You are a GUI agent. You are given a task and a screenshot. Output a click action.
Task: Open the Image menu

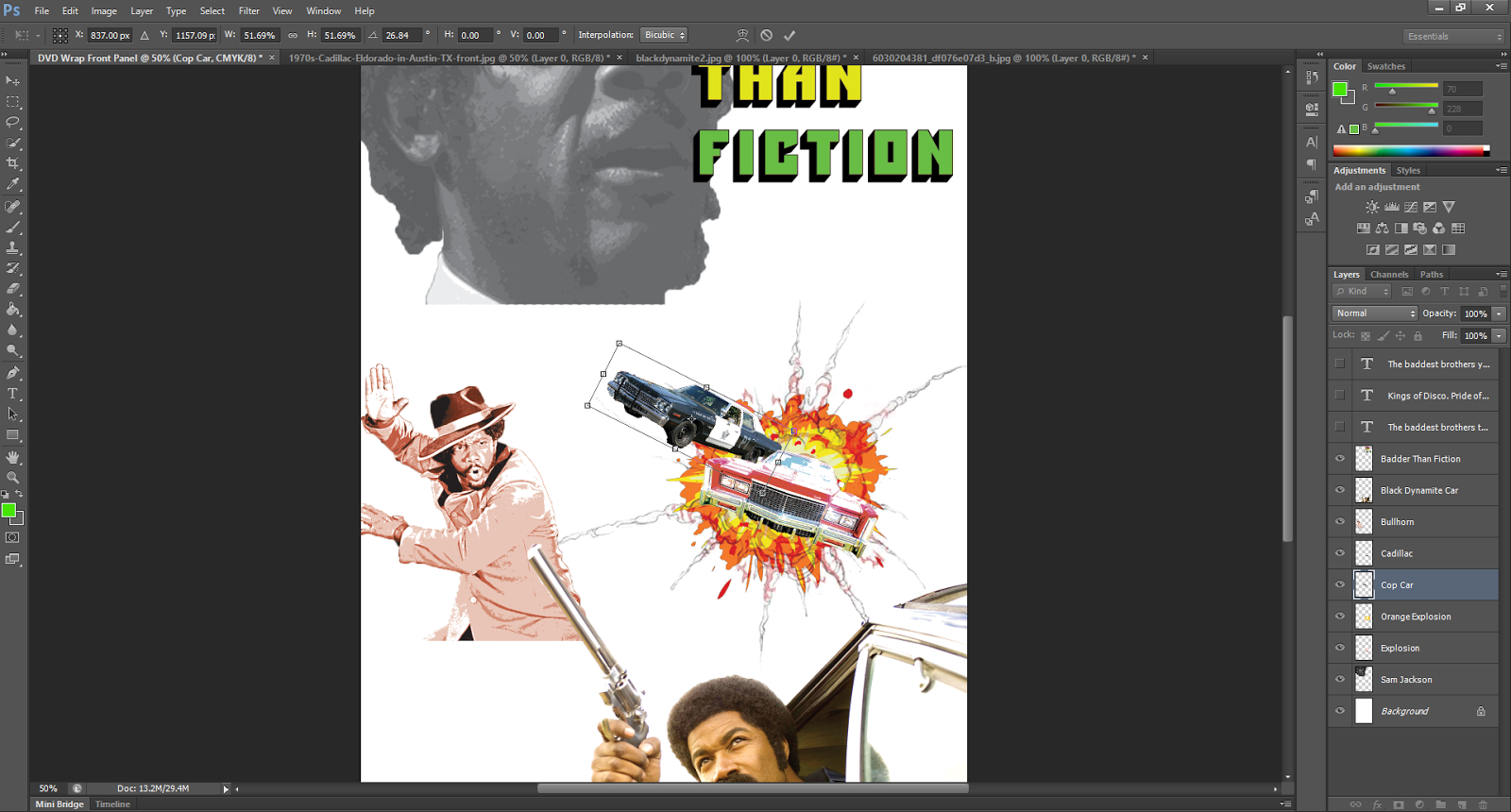pyautogui.click(x=104, y=11)
